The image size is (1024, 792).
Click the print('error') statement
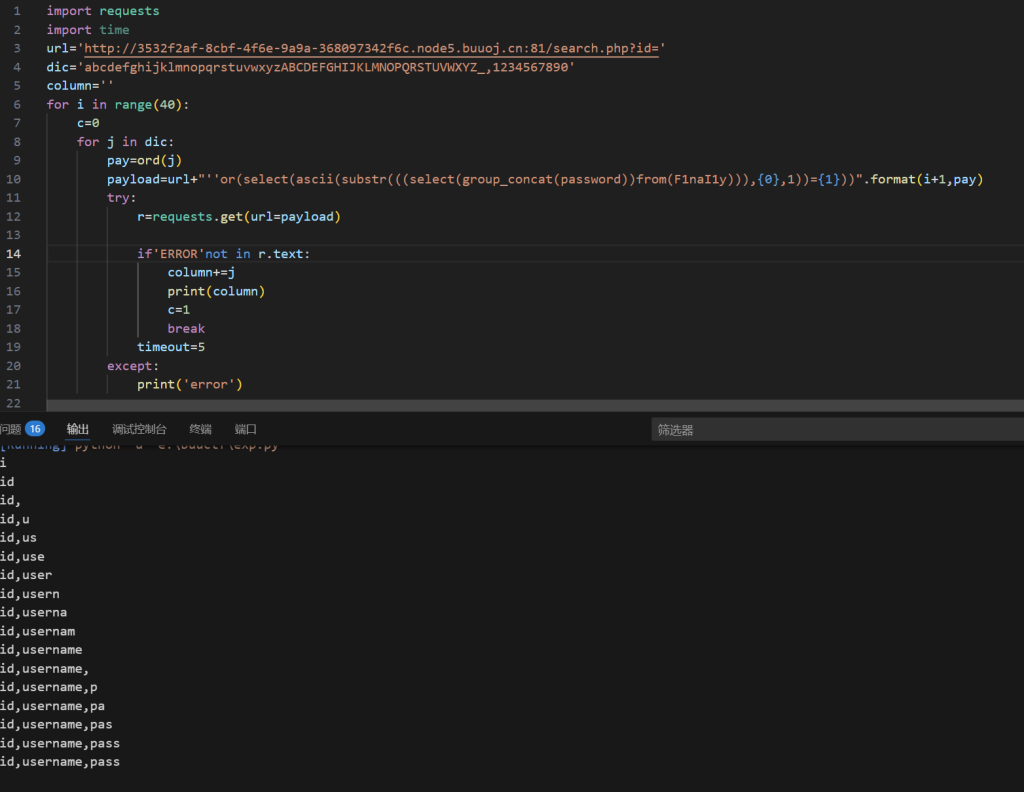coord(189,385)
